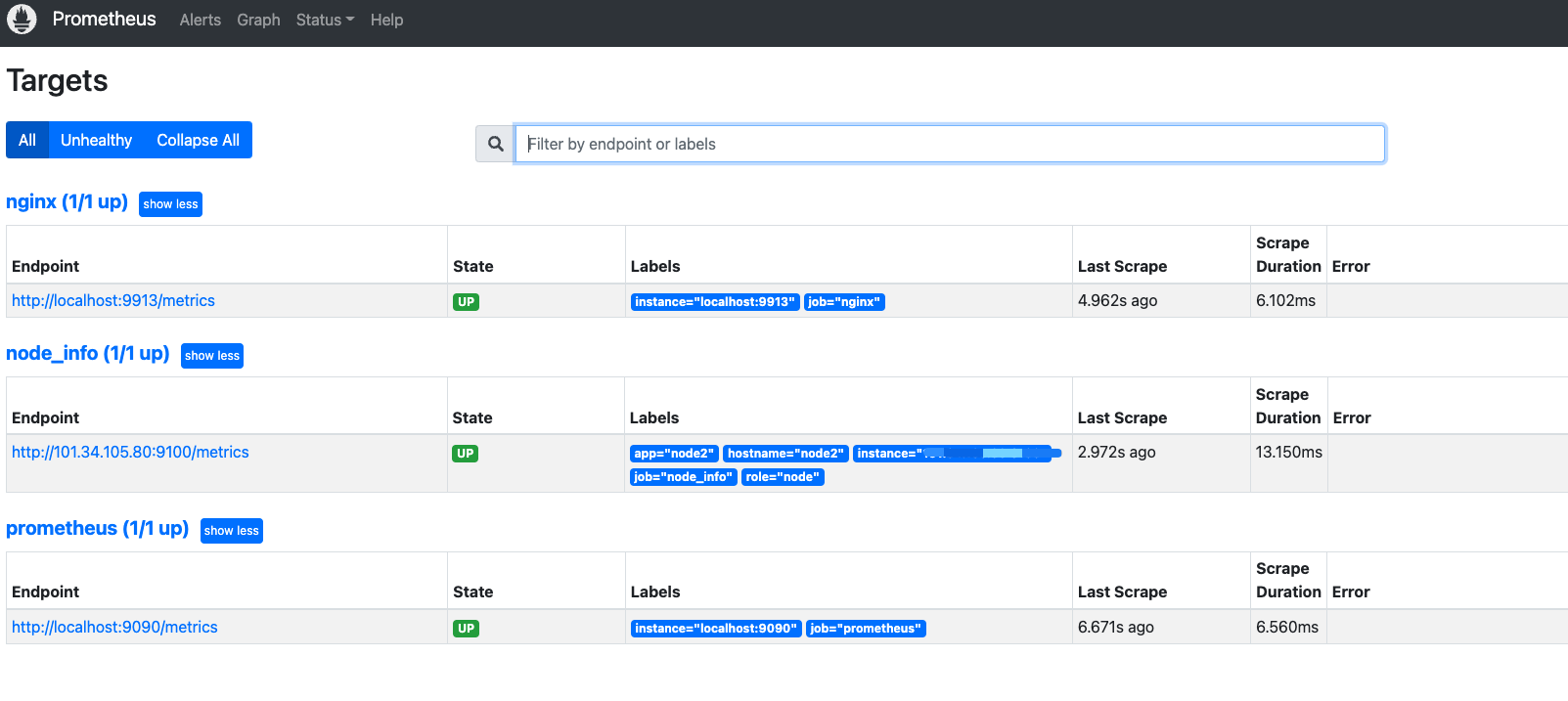Go to the Graph page
This screenshot has height=701, width=1568.
(x=258, y=20)
